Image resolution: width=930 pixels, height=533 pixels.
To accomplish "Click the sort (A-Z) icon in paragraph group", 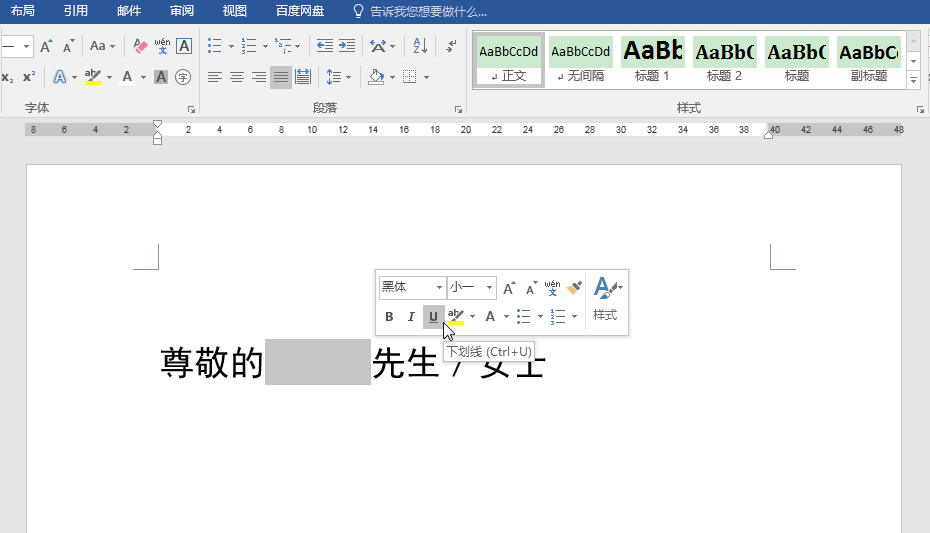I will click(420, 46).
